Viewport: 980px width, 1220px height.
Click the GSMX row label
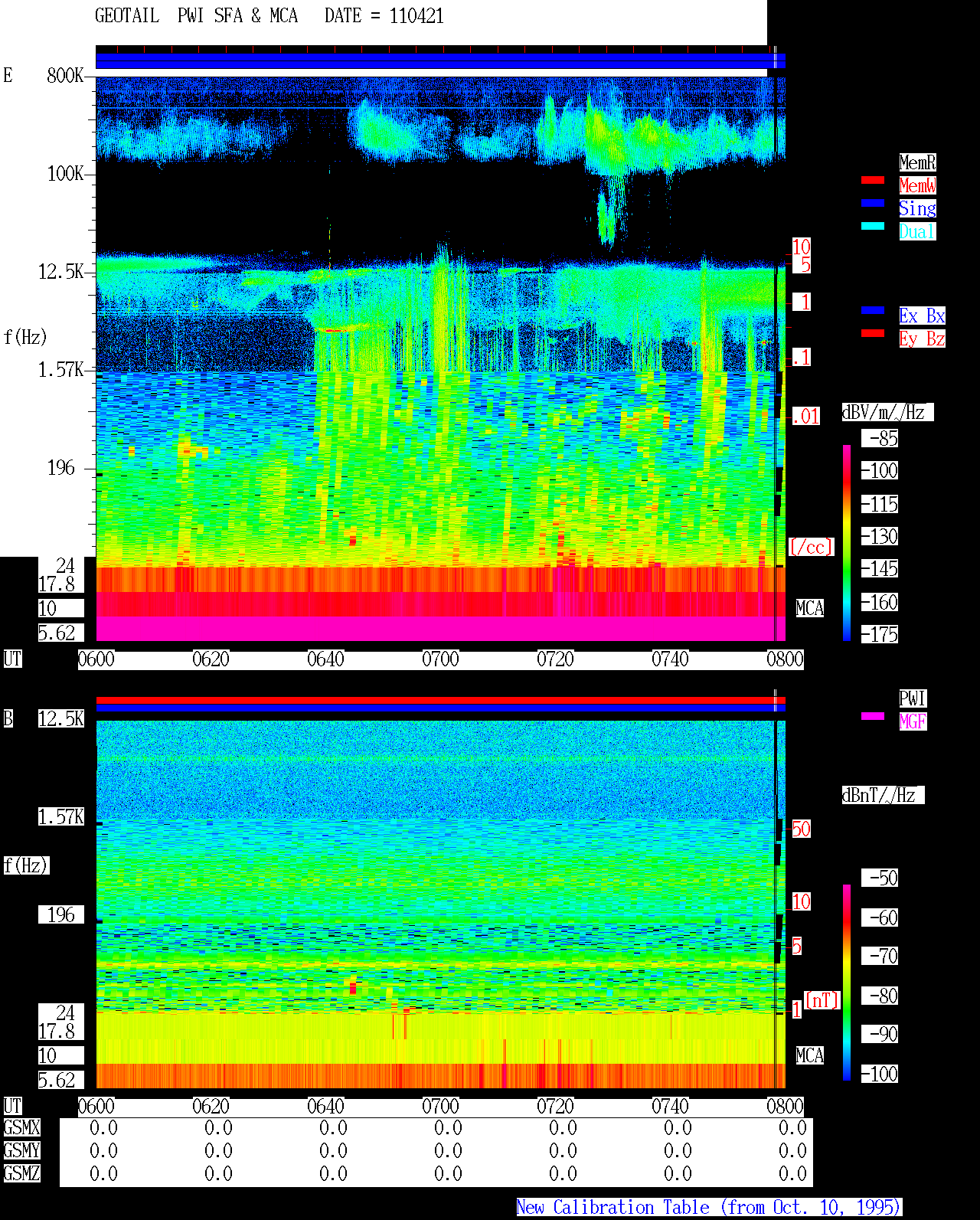click(x=21, y=1127)
